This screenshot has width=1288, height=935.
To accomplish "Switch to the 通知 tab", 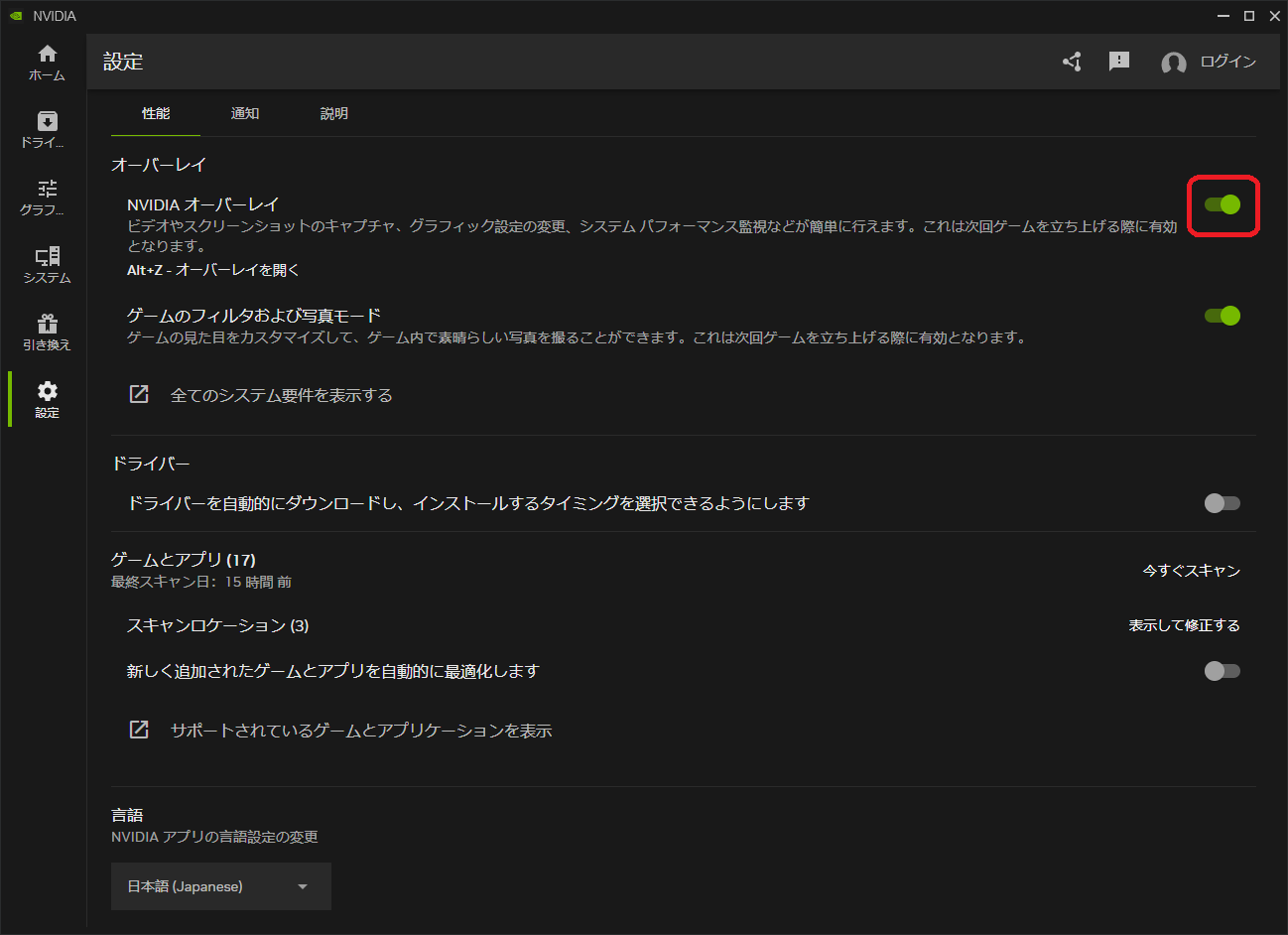I will pos(245,114).
